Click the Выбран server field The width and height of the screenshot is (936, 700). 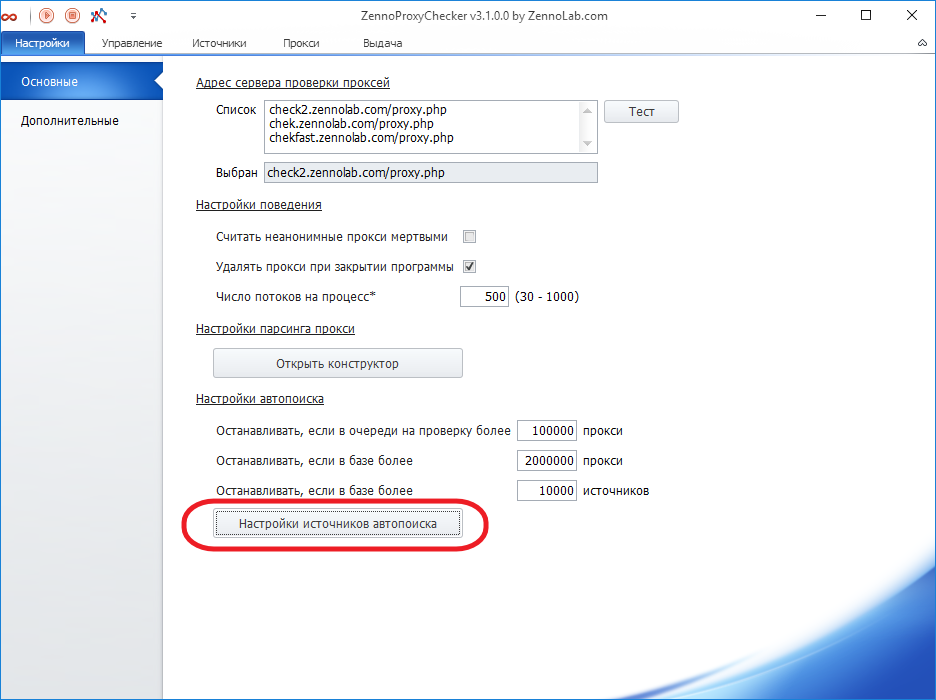coord(430,172)
